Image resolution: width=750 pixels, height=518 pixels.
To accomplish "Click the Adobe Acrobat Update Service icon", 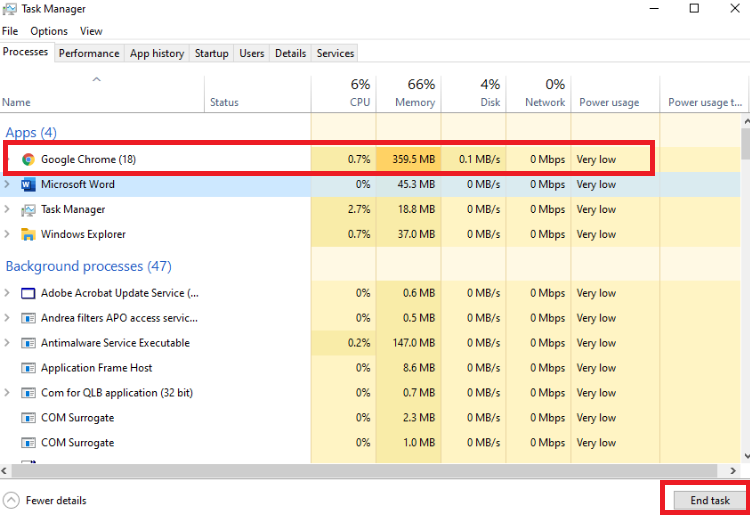I will [x=28, y=293].
